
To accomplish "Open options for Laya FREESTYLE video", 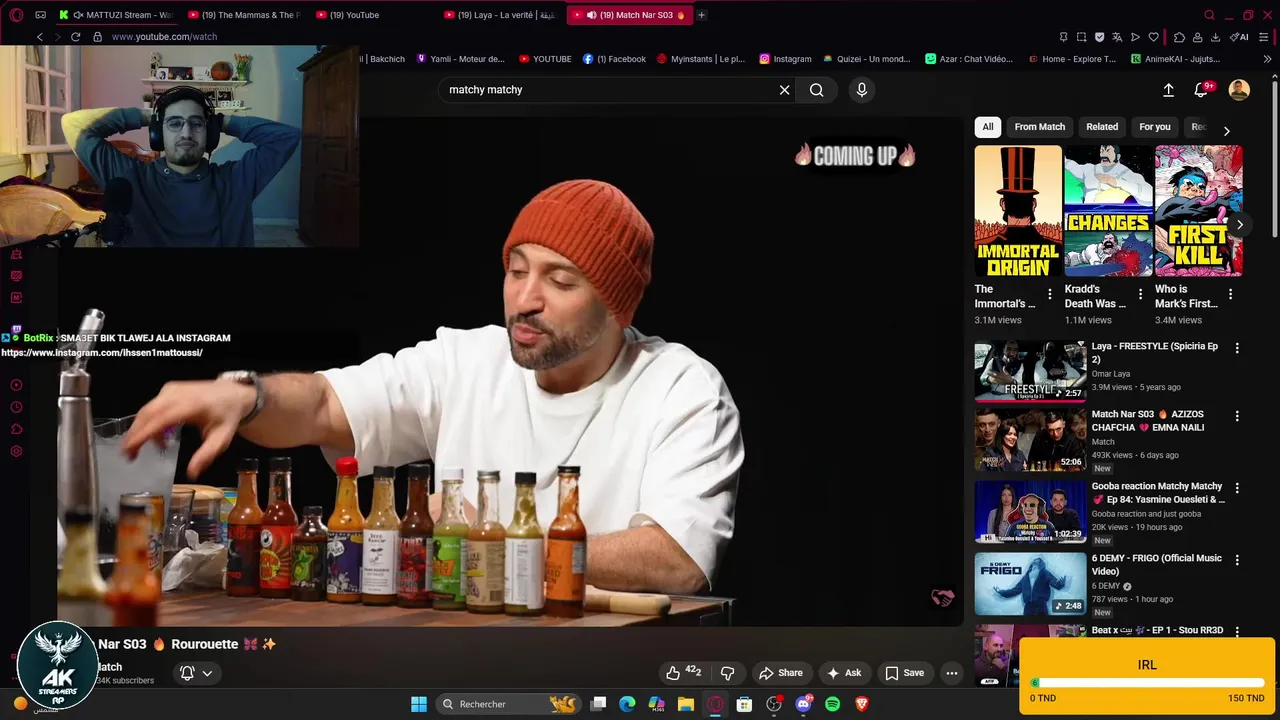I will 1237,348.
